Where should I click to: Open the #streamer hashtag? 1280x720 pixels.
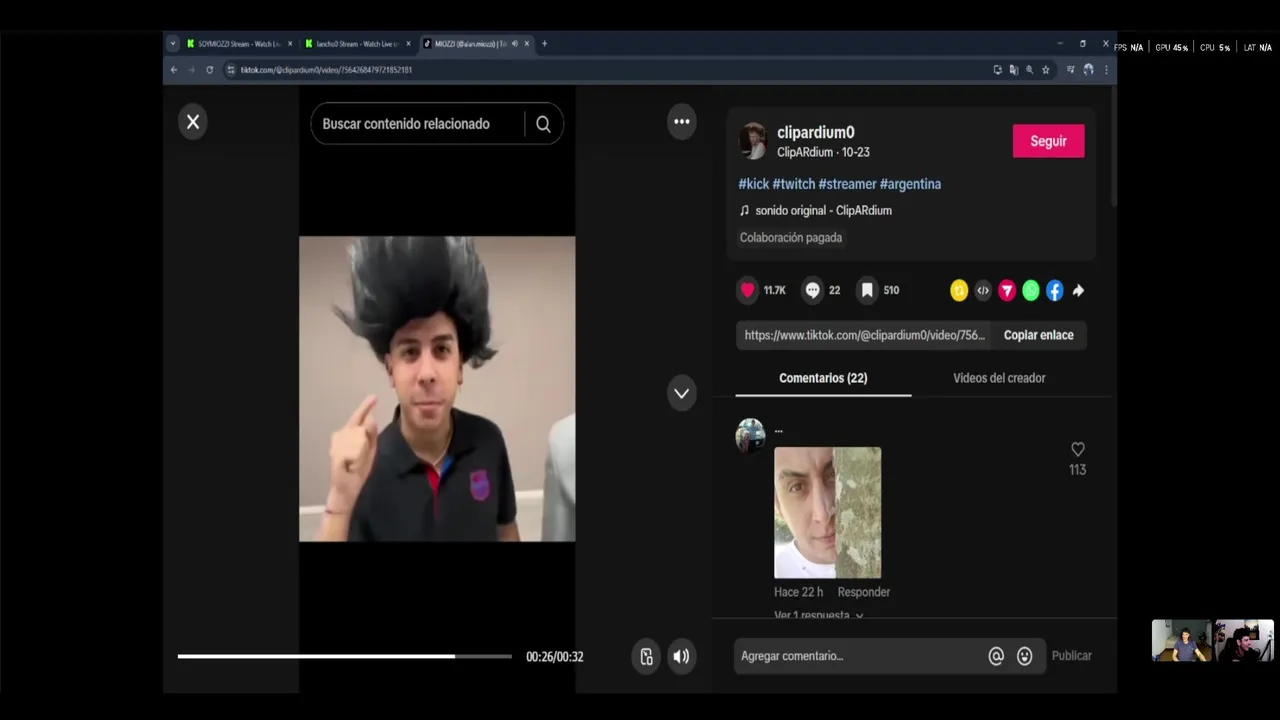(847, 184)
